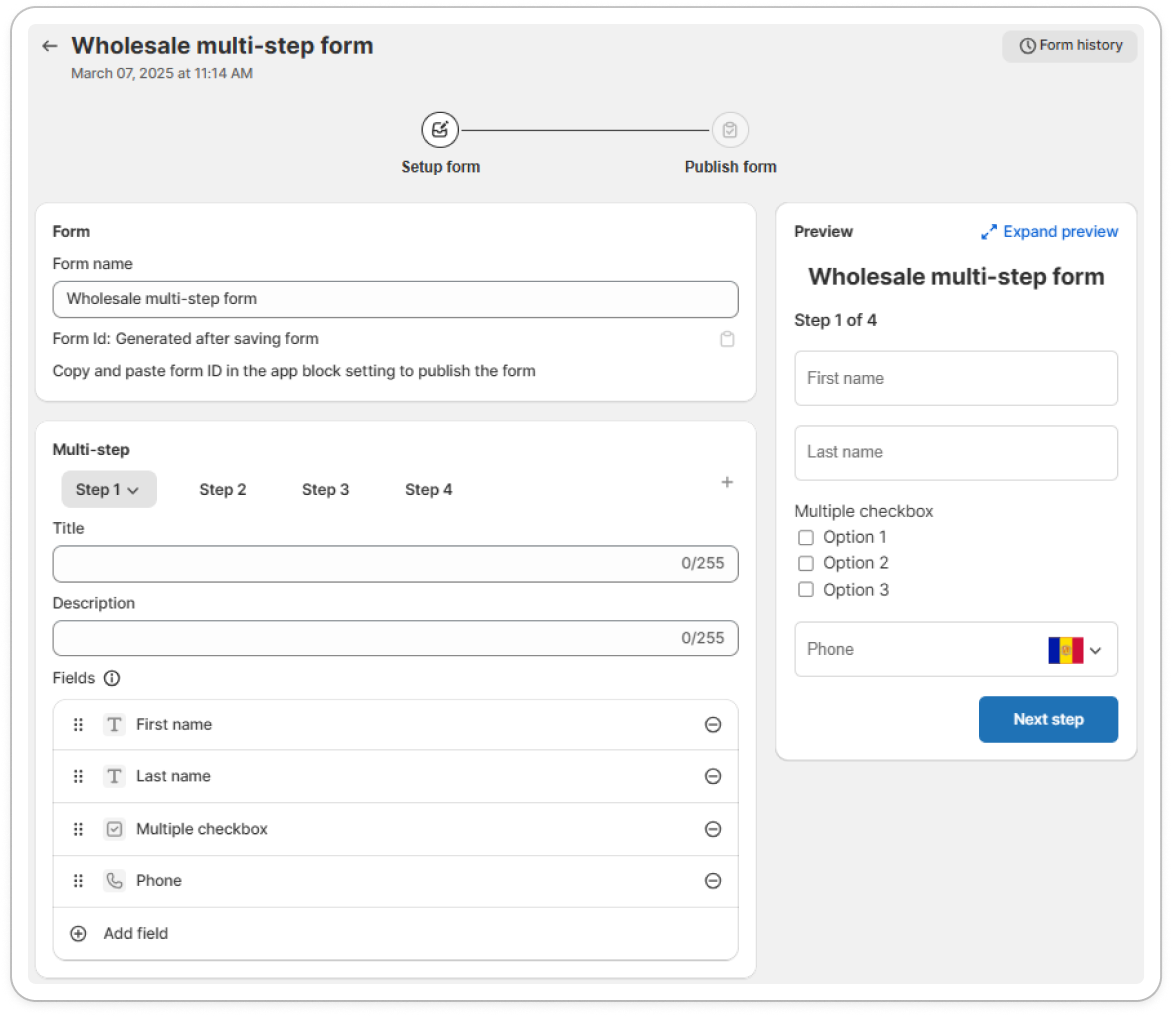The image size is (1173, 1016).
Task: Open the First name field row
Action: [x=395, y=725]
